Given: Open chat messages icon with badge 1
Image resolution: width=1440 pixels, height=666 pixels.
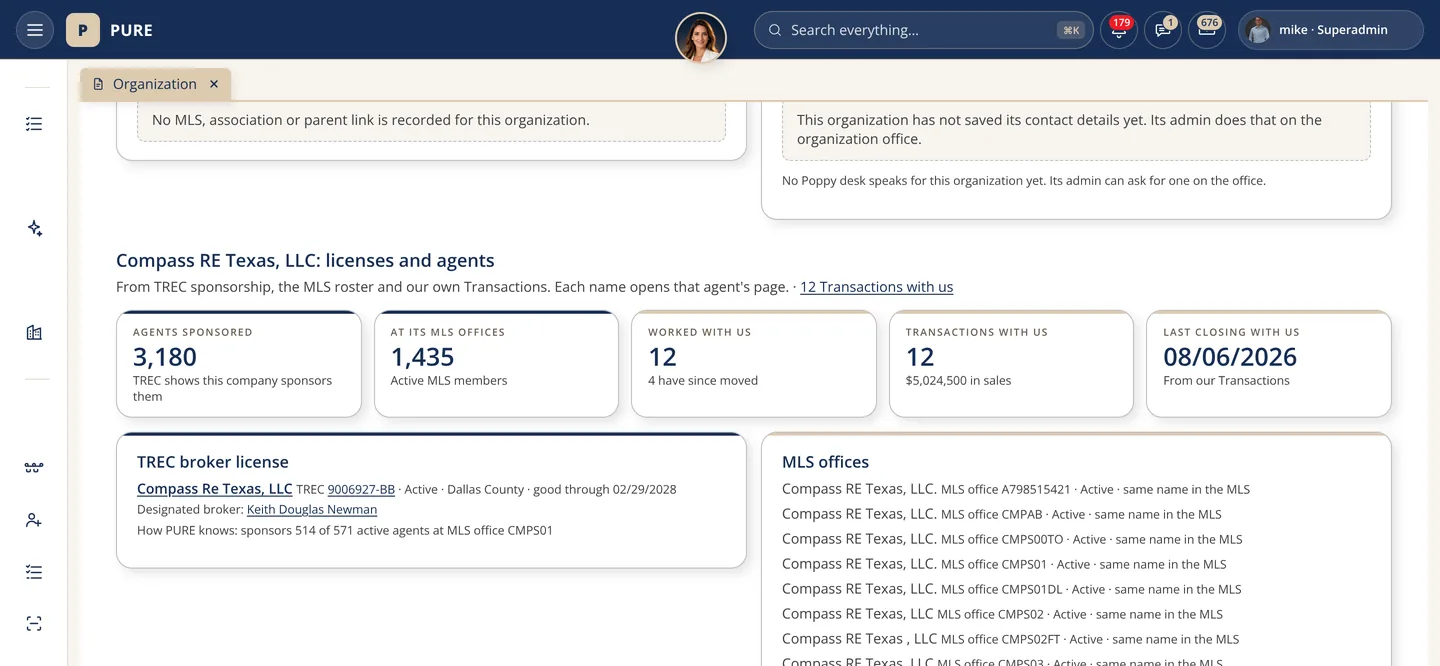Looking at the screenshot, I should click(1163, 30).
